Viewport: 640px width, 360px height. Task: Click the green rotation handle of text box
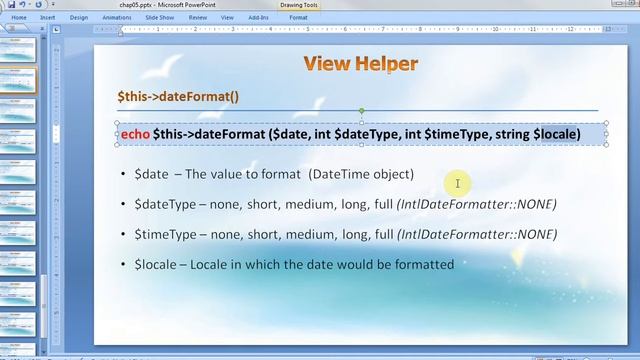pos(361,111)
